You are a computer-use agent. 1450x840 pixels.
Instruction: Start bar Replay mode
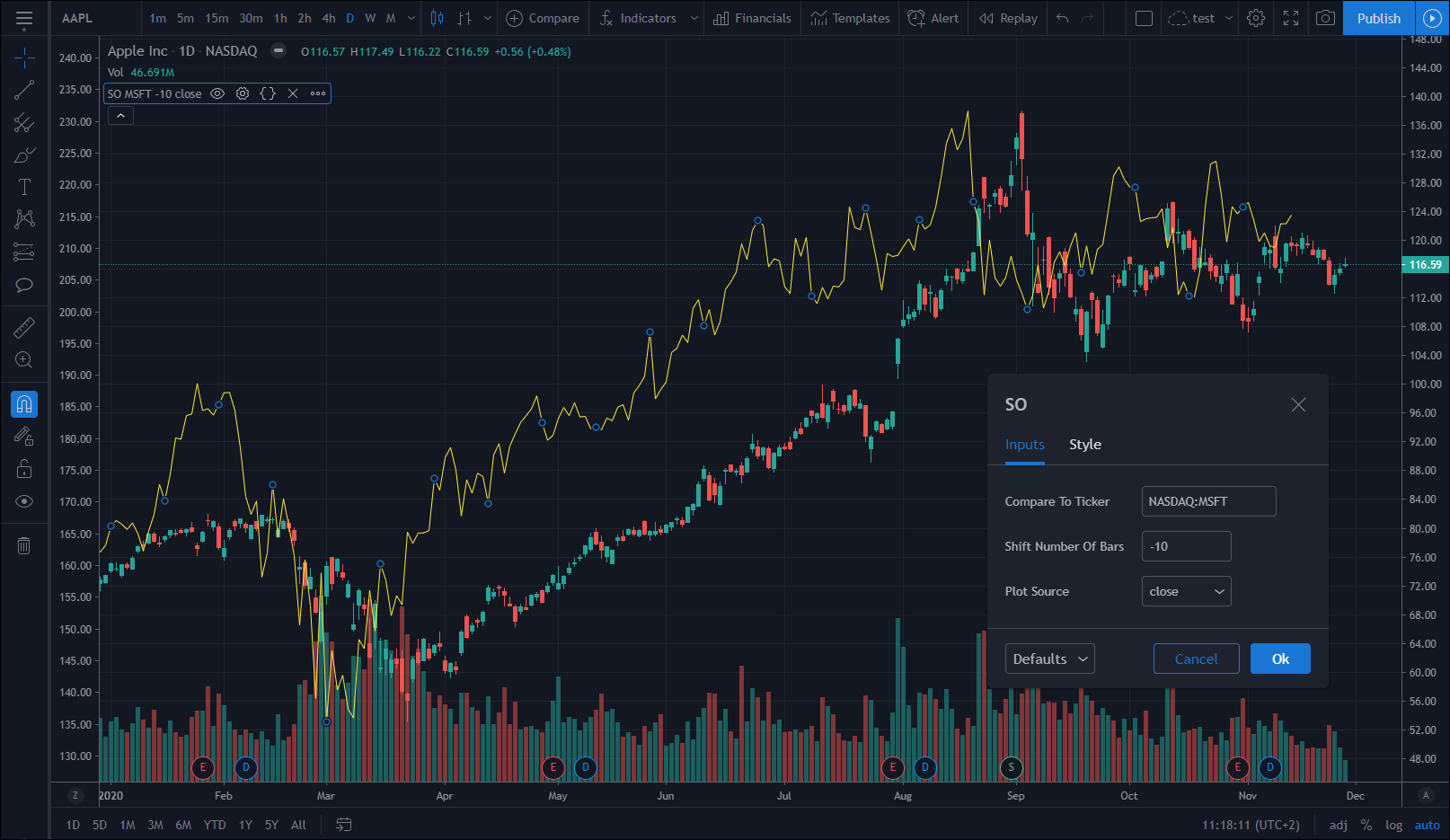tap(1008, 18)
